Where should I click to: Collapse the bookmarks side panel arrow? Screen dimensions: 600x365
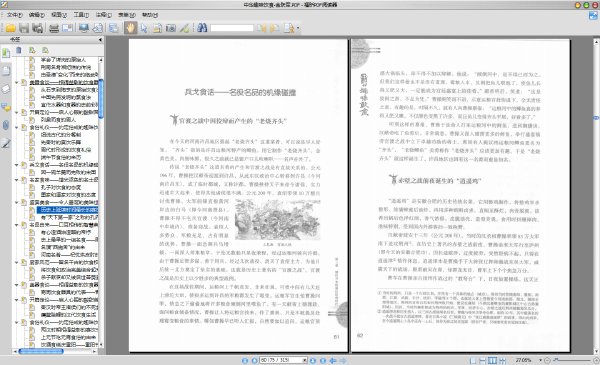click(x=100, y=39)
